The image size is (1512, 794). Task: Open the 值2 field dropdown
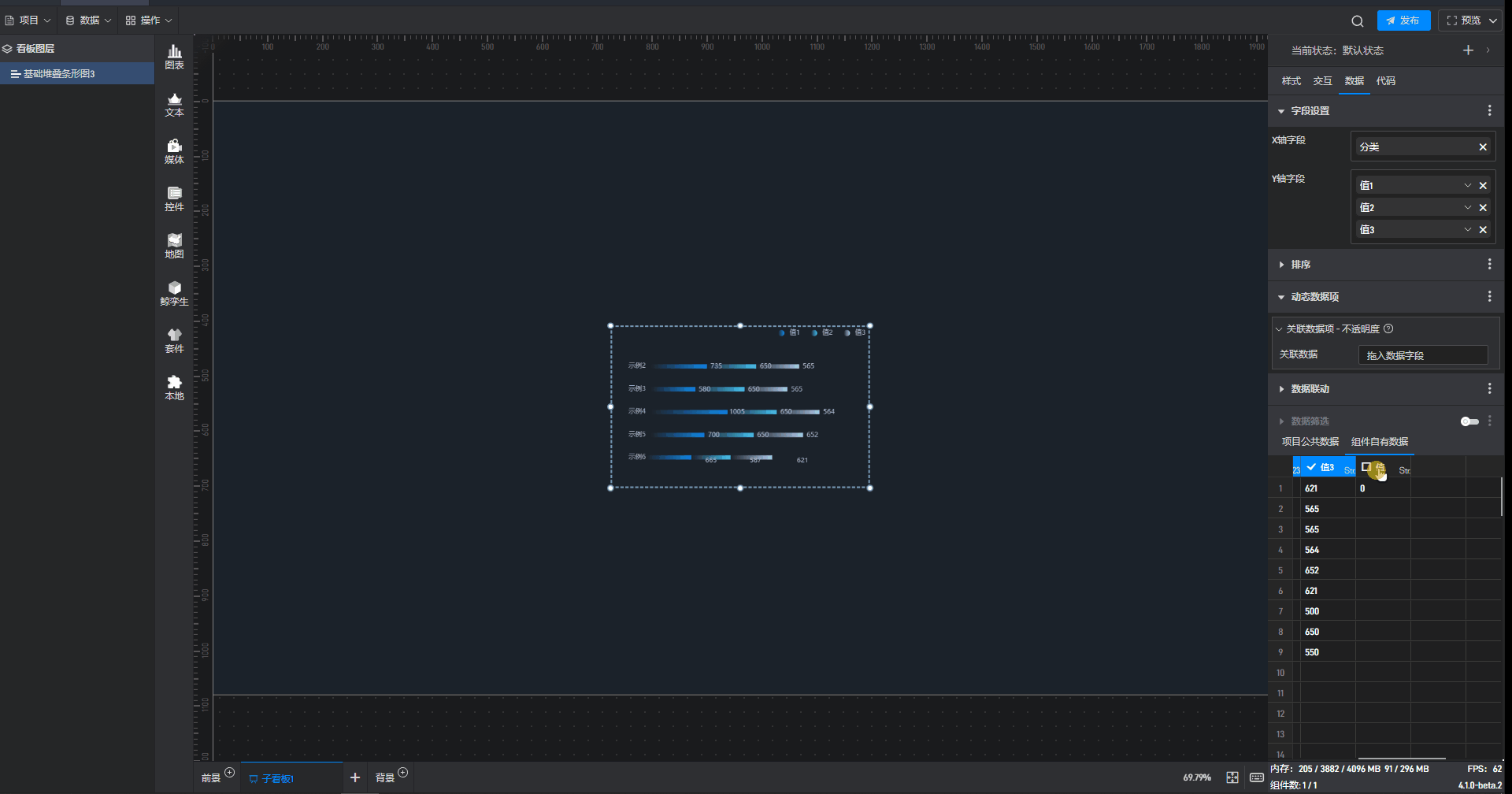click(1468, 208)
